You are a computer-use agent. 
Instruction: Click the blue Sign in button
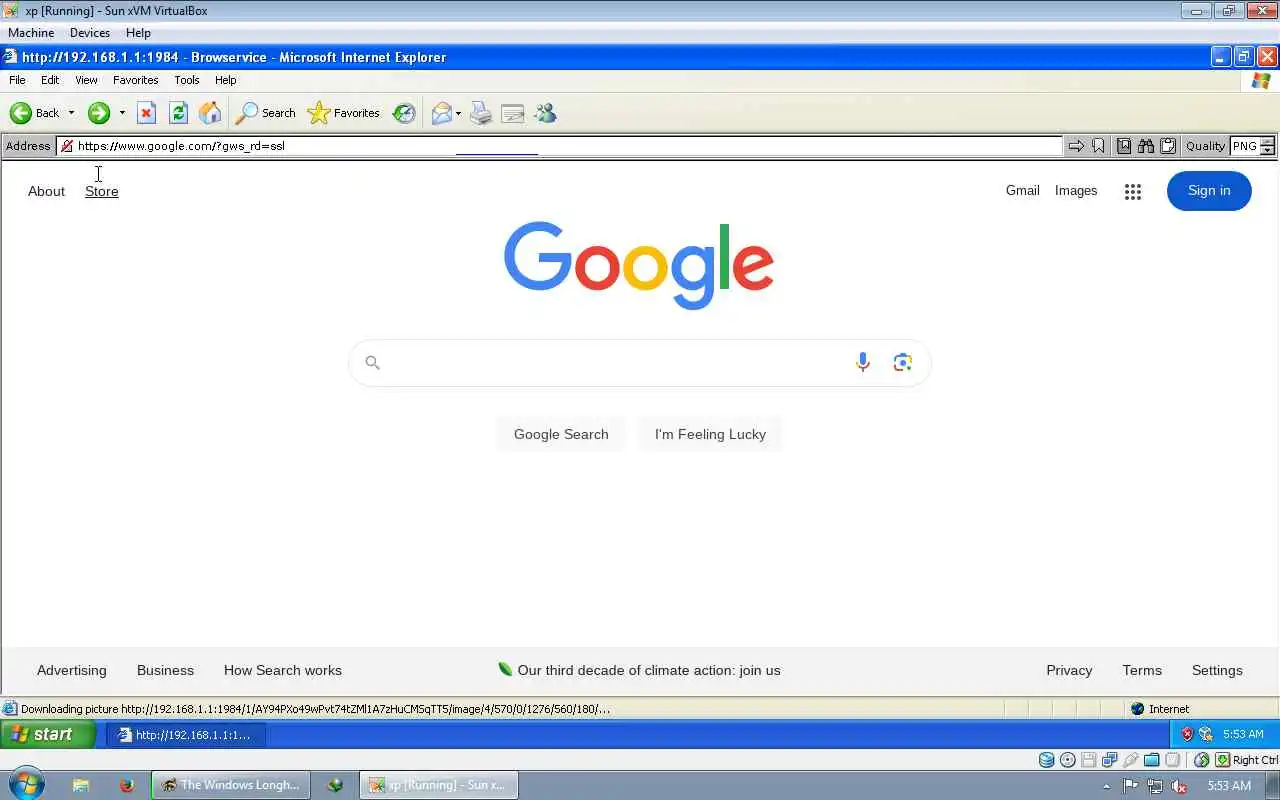[x=1209, y=191]
